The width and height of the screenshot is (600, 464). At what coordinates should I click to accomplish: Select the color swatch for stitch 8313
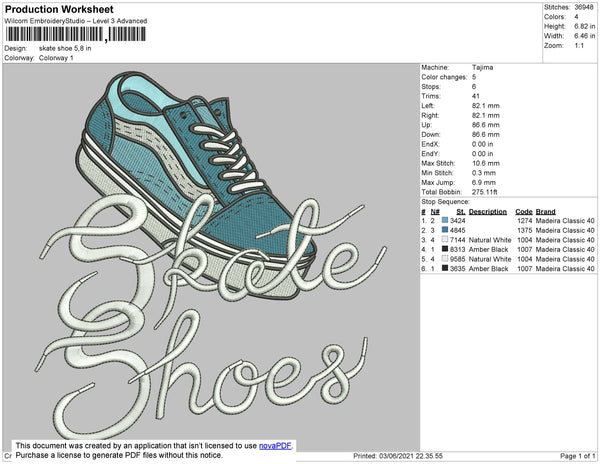point(445,249)
